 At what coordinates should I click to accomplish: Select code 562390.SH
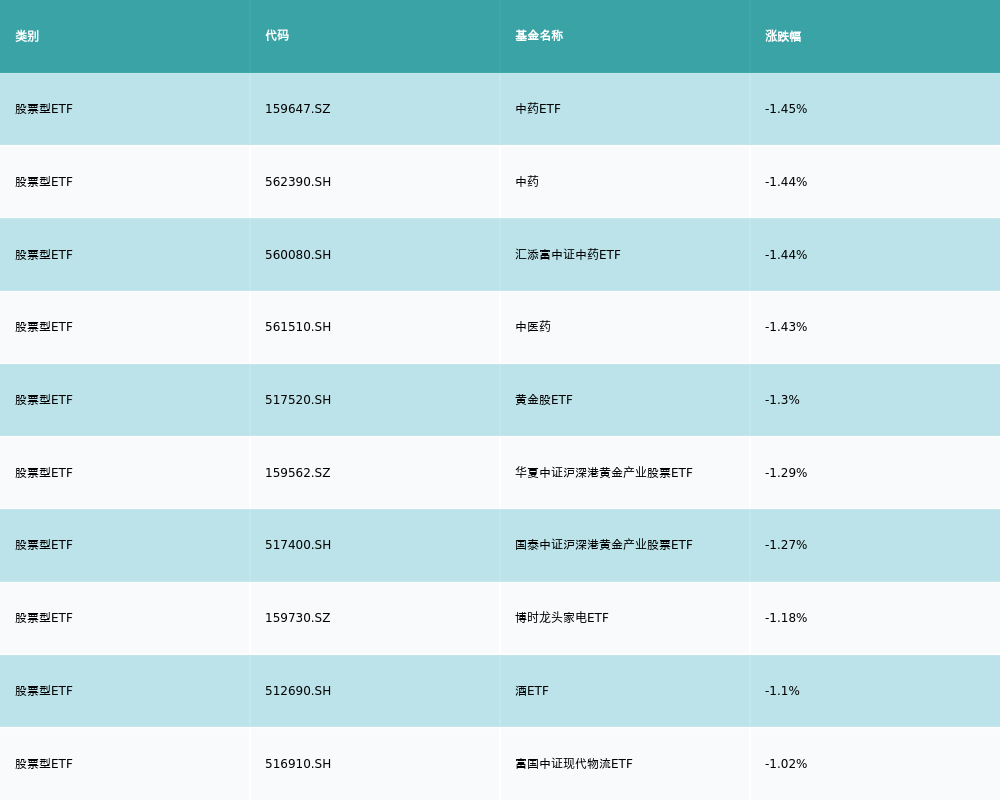(298, 182)
